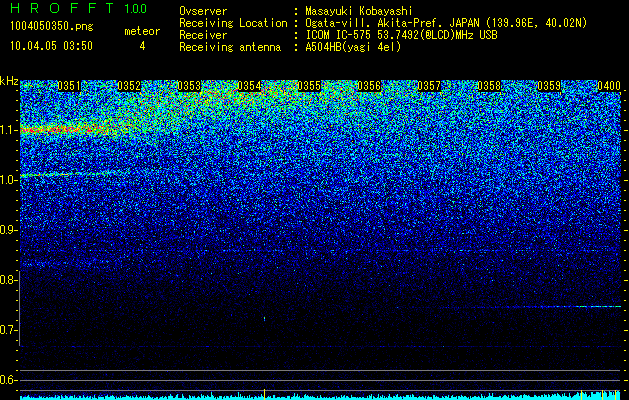Click the 0.7 frequency axis label
Image resolution: width=629 pixels, height=400 pixels.
tap(9, 330)
